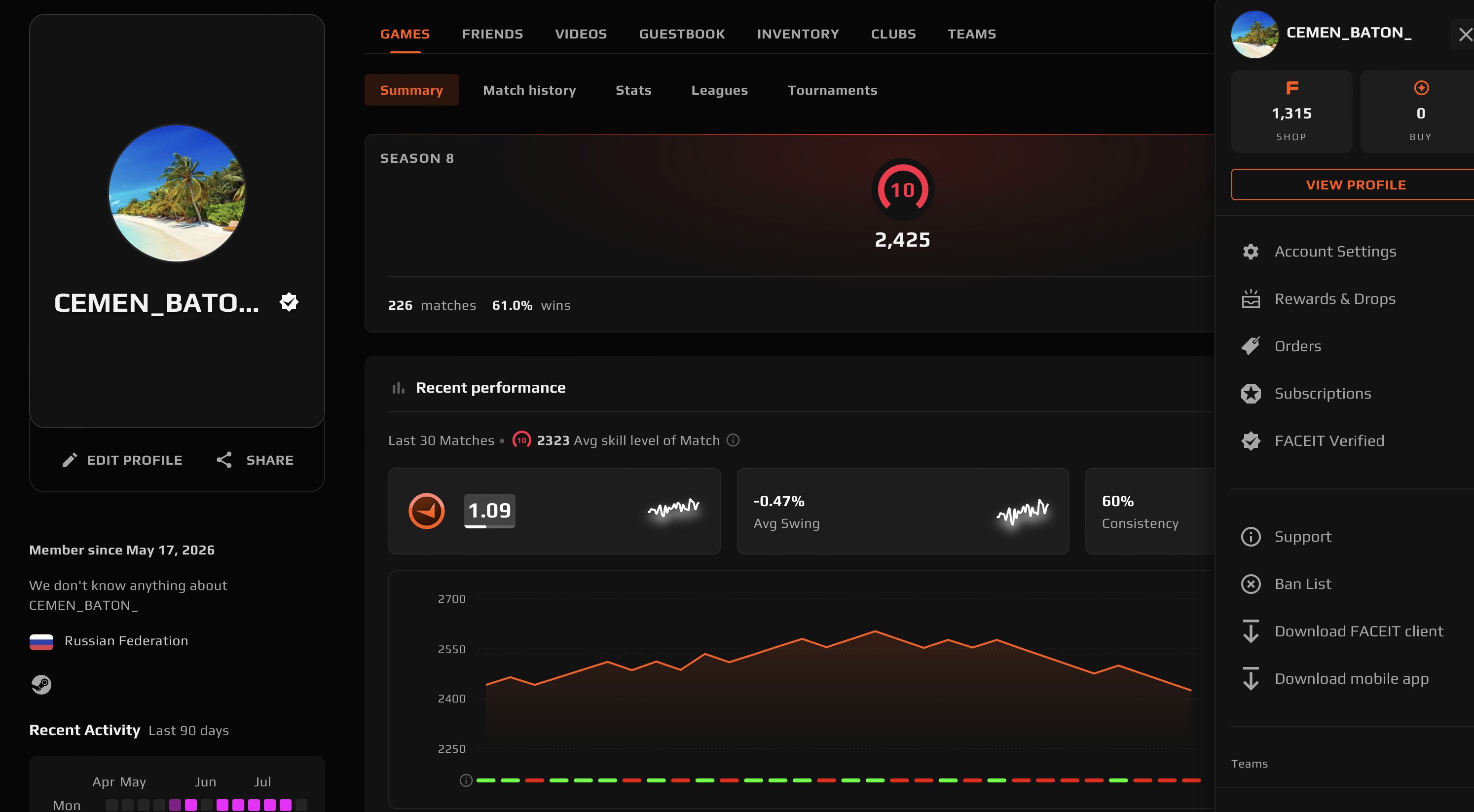Click Download FACEIT client link
Screen dimensions: 1474x812
(1359, 631)
